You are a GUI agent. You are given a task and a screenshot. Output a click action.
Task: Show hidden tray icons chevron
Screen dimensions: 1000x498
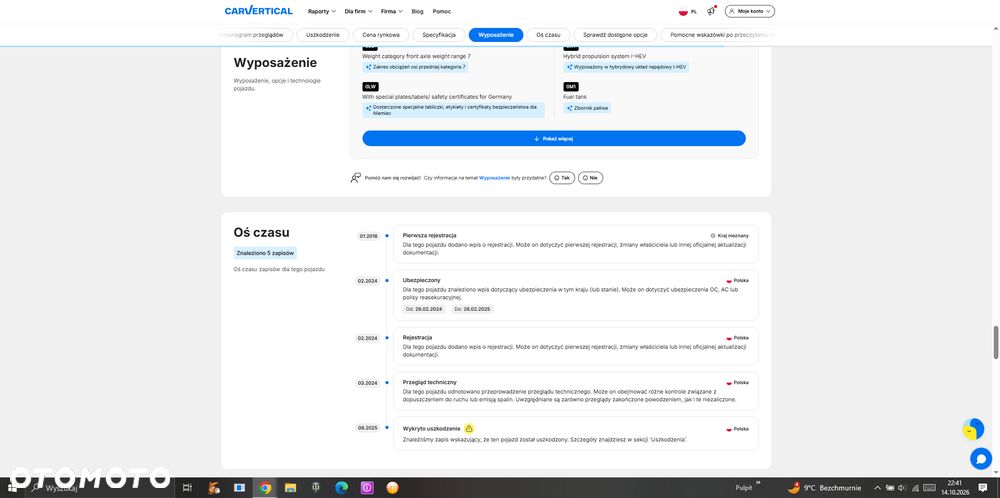[877, 488]
